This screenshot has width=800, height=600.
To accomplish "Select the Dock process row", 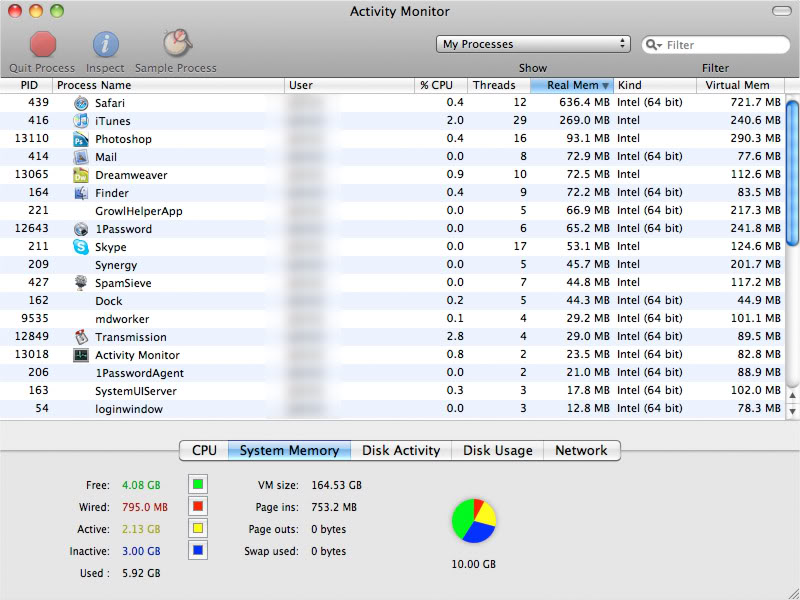I will (x=392, y=301).
